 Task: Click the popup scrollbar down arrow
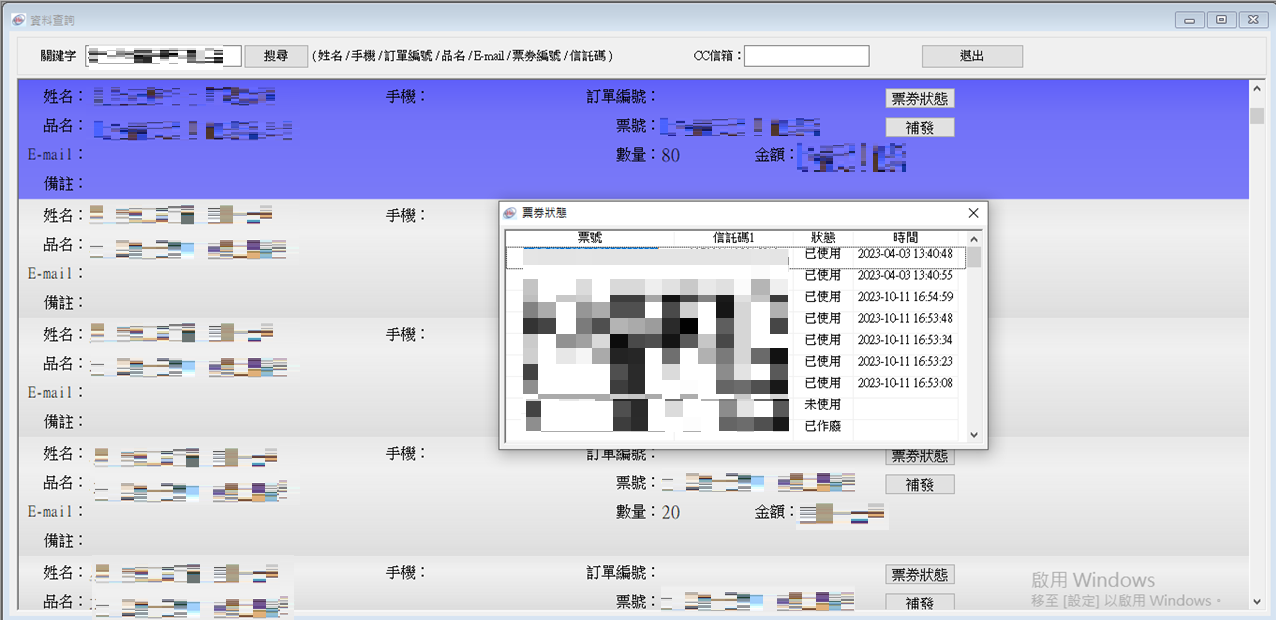tap(973, 435)
